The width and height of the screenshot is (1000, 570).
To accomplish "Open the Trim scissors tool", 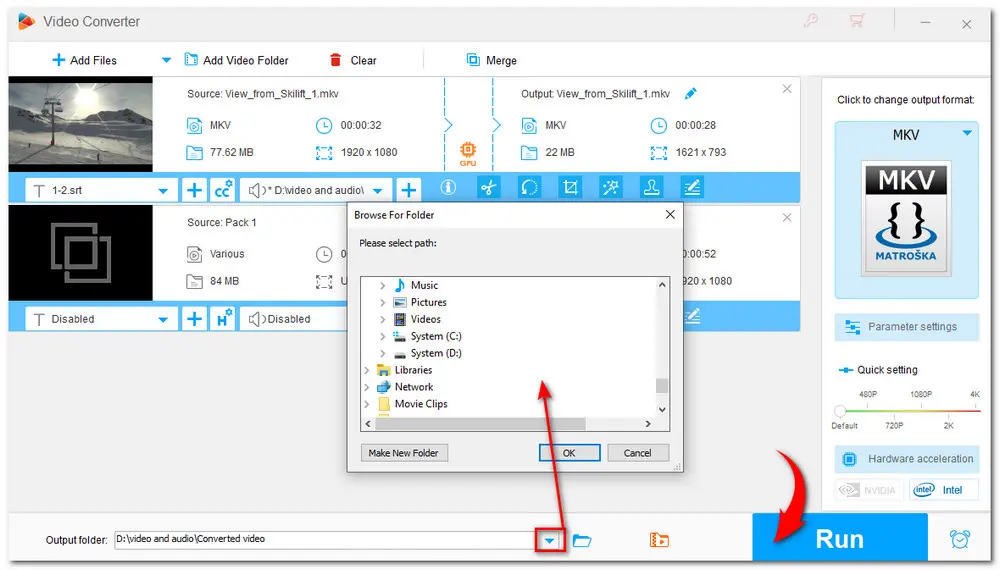I will (489, 187).
